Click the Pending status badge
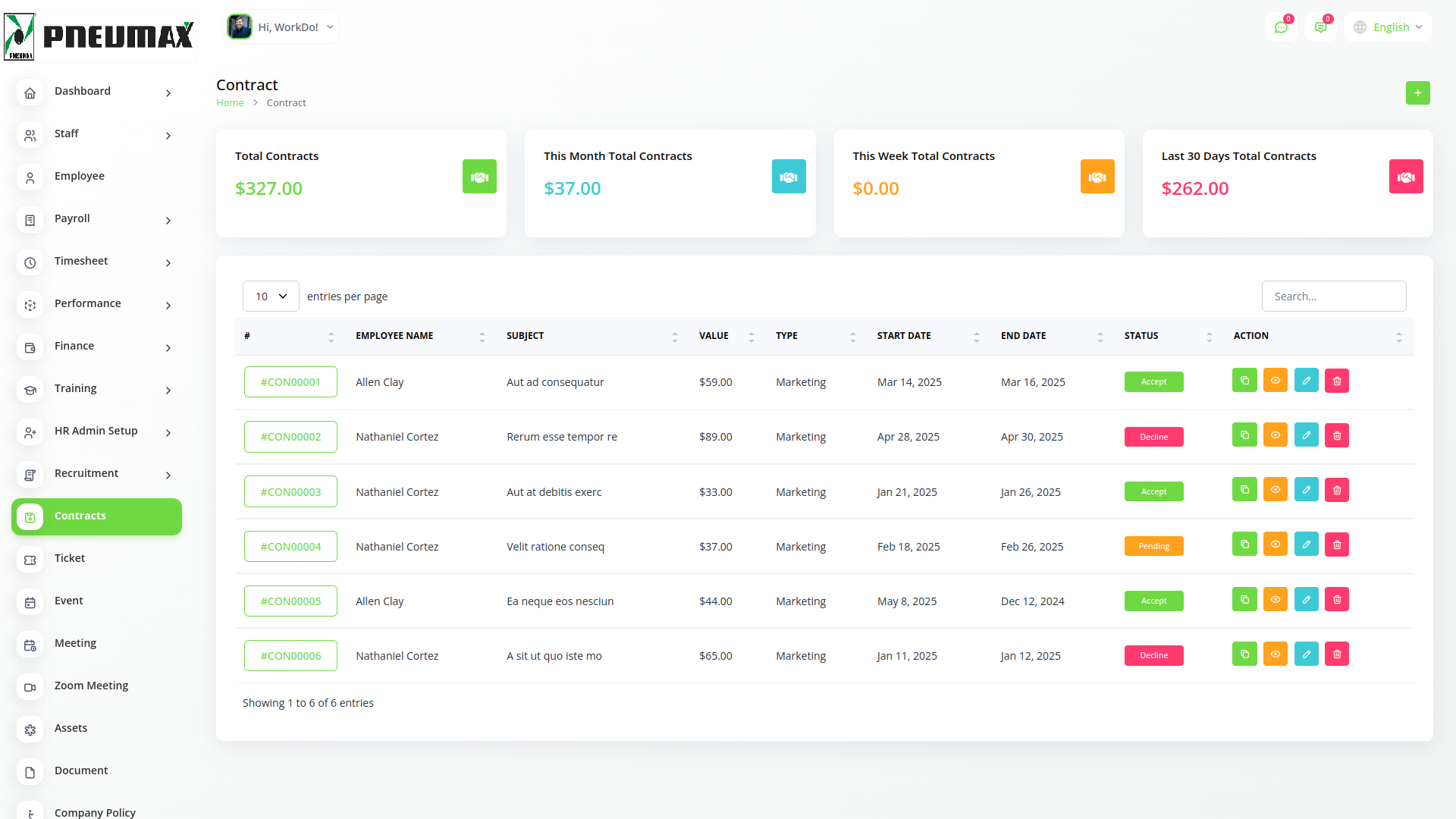The image size is (1456, 819). (1153, 547)
